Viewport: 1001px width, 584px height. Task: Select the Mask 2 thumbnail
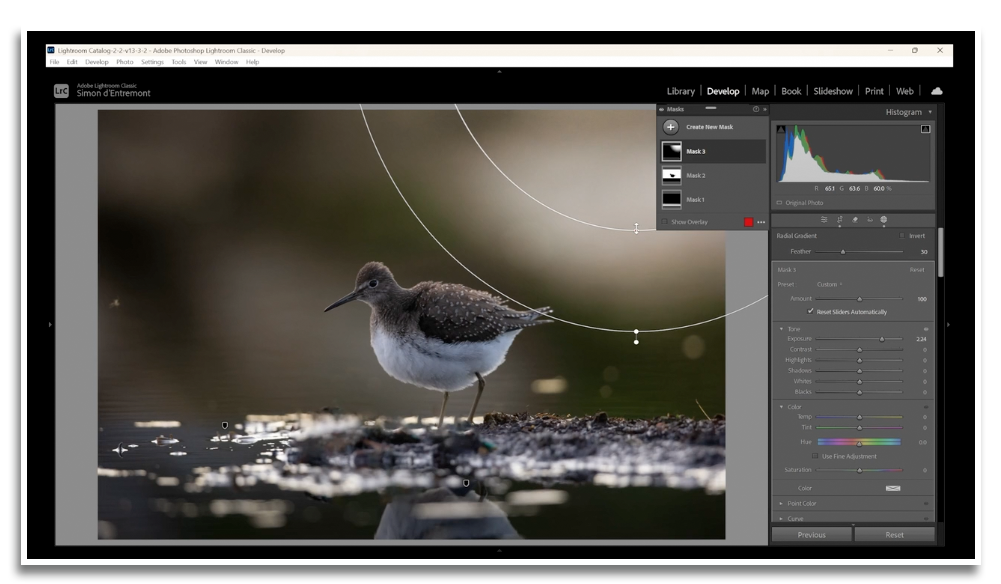[671, 176]
